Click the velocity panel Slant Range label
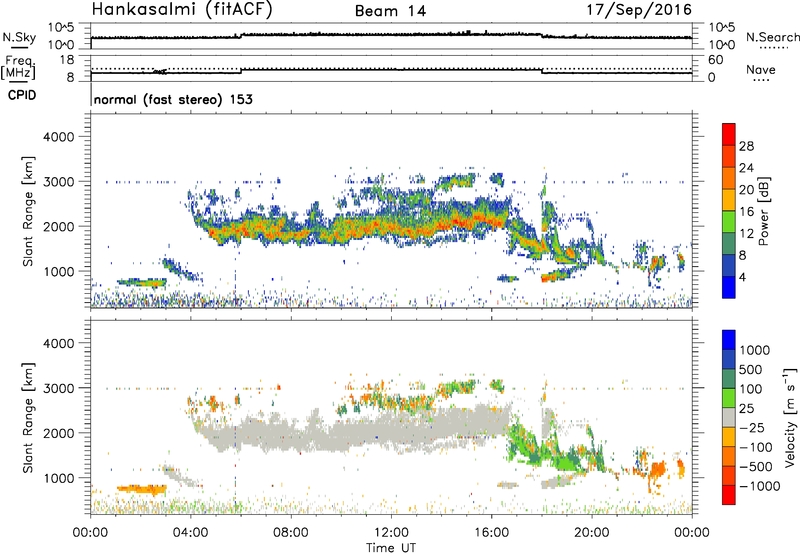Image resolution: width=800 pixels, height=554 pixels. [x=29, y=417]
